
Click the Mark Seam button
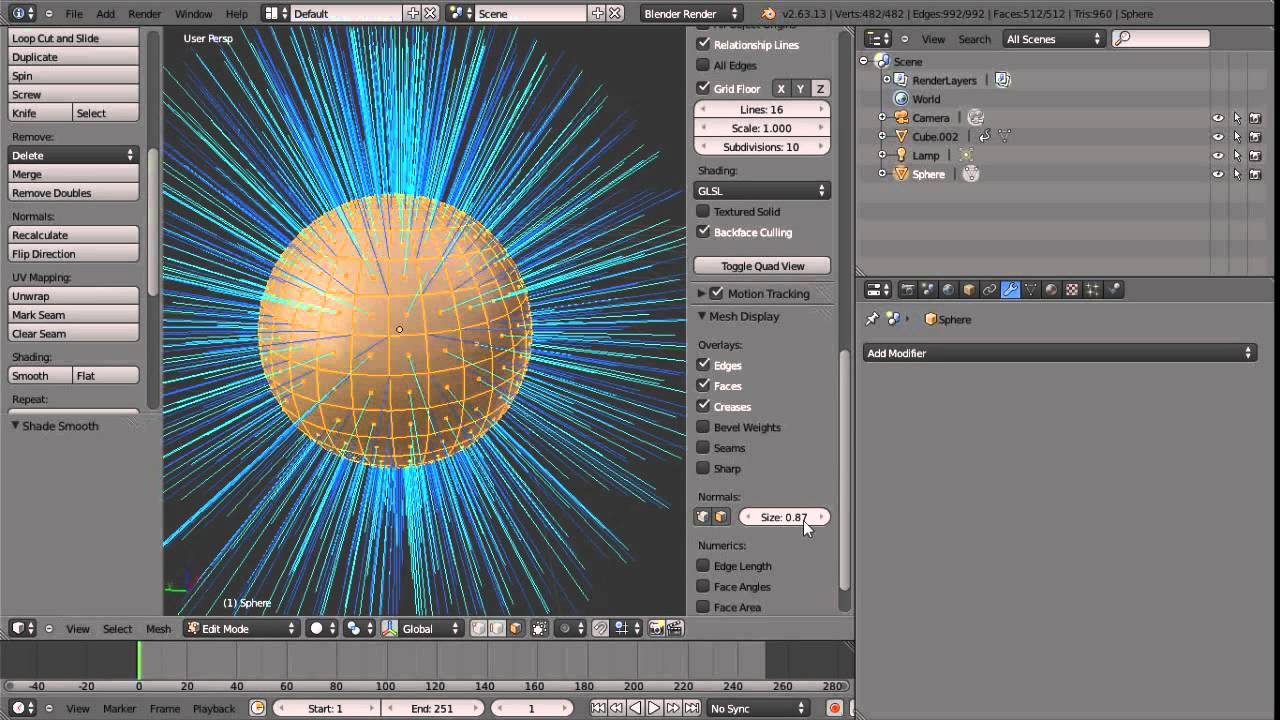tap(73, 315)
